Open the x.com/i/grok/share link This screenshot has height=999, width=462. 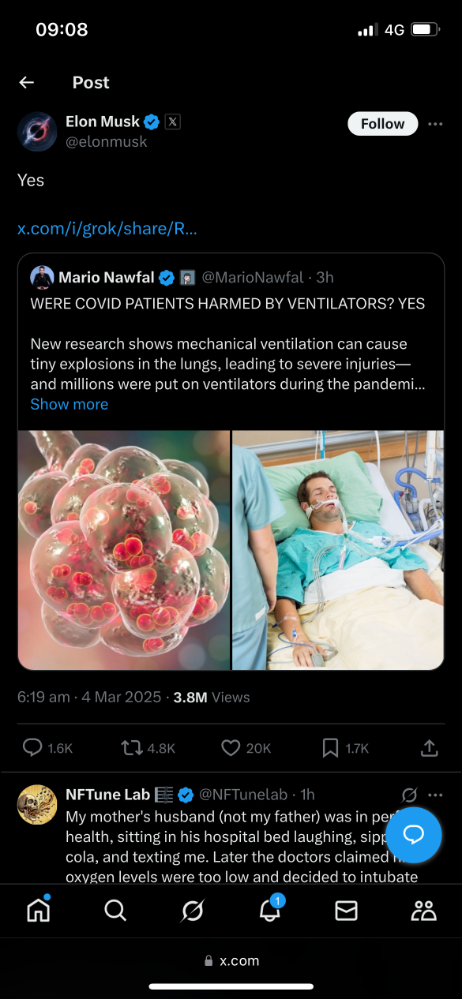107,229
